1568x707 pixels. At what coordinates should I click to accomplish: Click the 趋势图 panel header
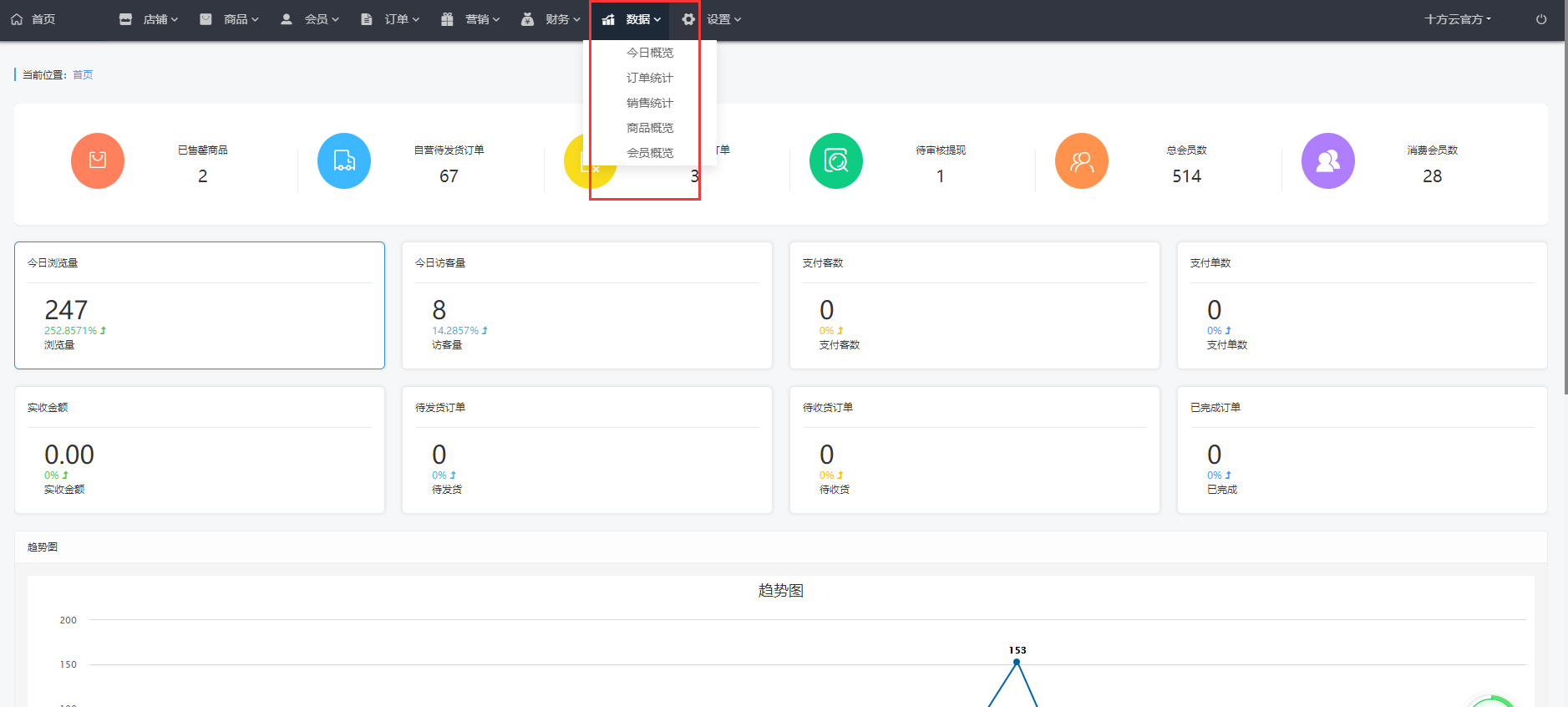click(781, 547)
